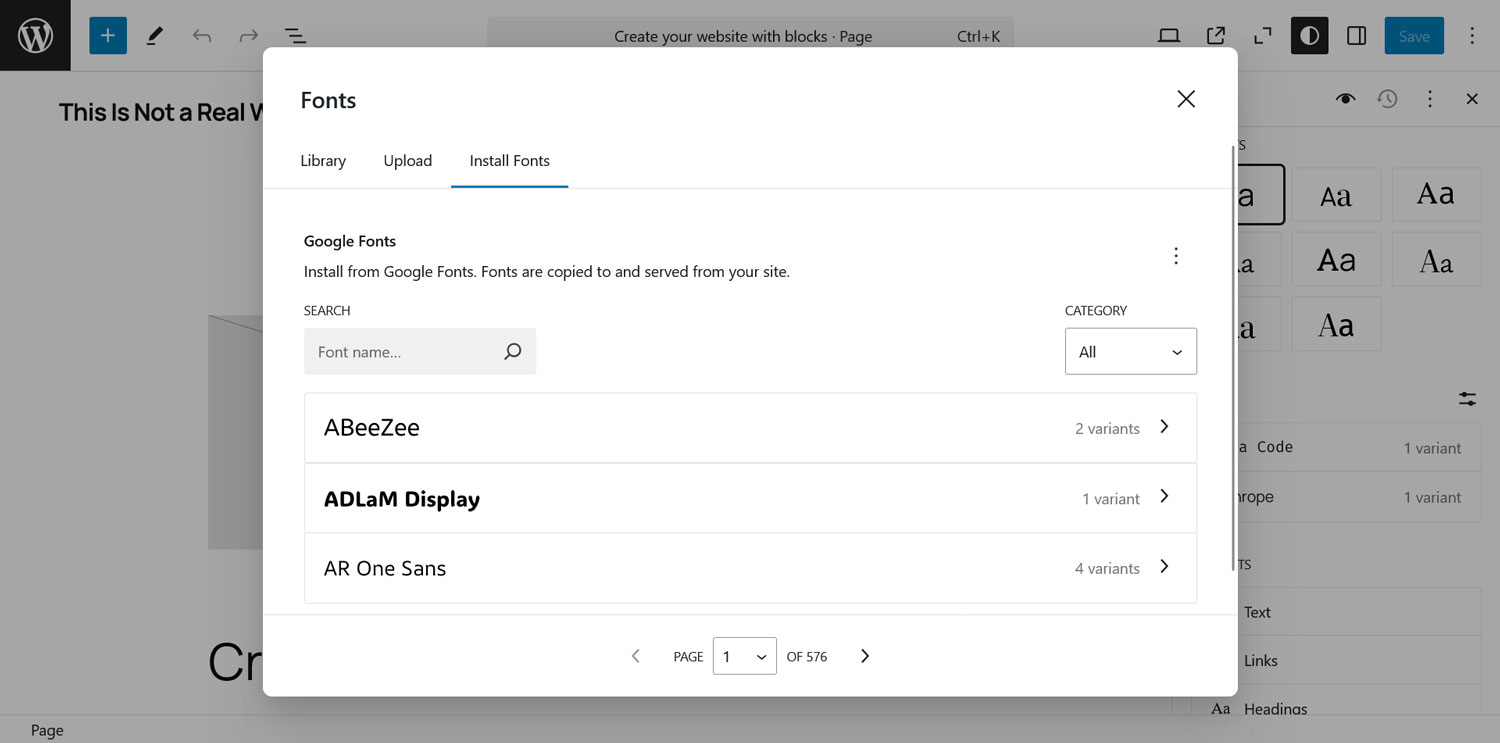The width and height of the screenshot is (1500, 743).
Task: Open the ABeeZee font row
Action: coord(750,428)
